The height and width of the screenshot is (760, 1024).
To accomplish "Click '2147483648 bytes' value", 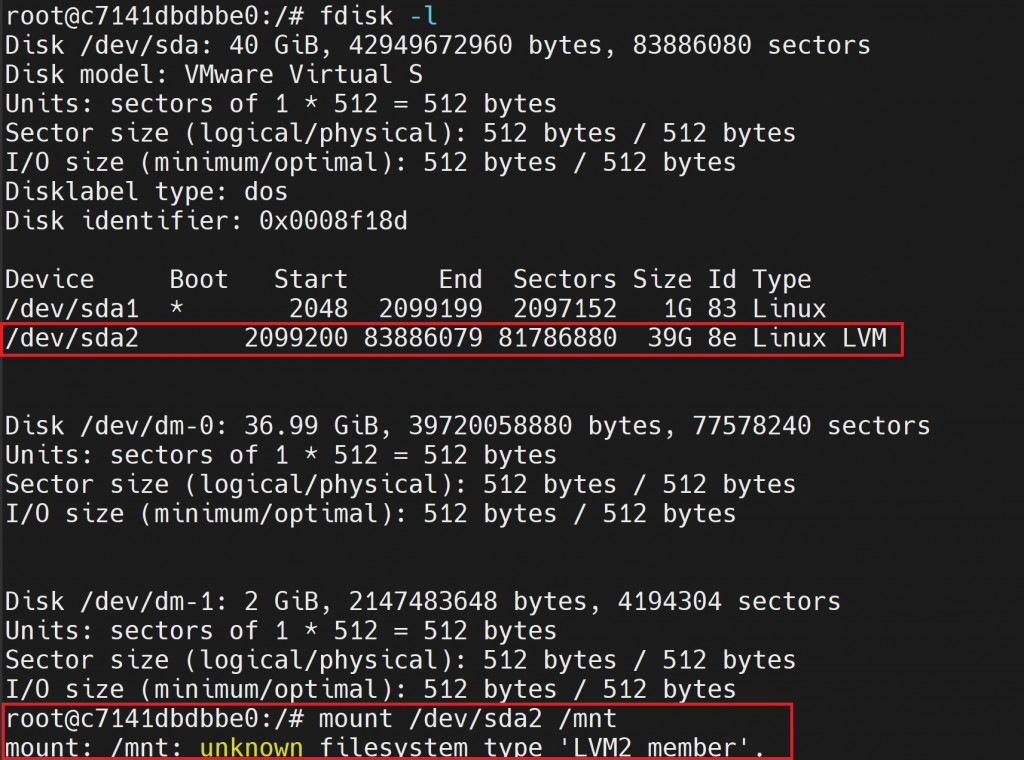I will click(468, 601).
